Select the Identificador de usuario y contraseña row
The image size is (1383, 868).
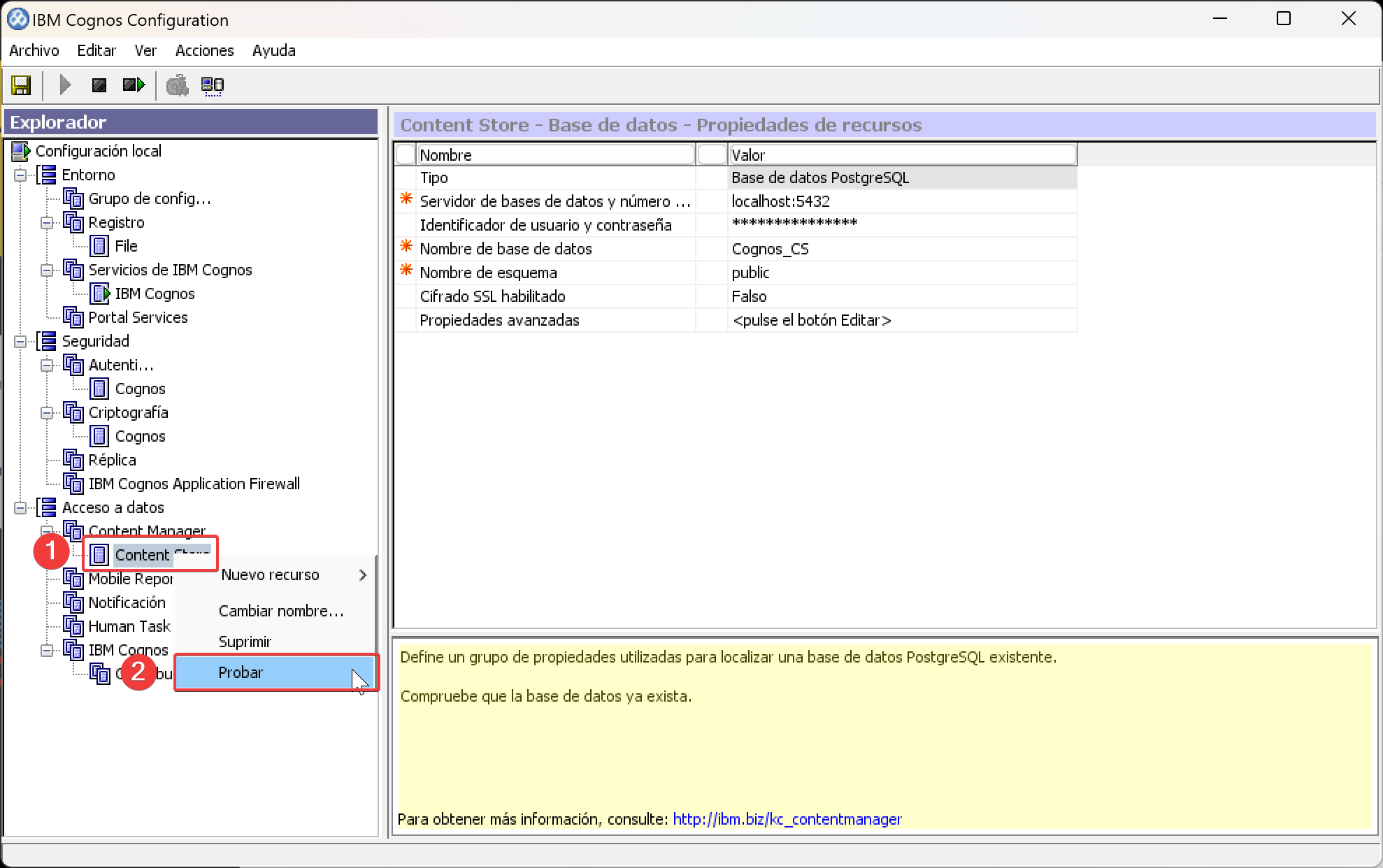coord(556,225)
